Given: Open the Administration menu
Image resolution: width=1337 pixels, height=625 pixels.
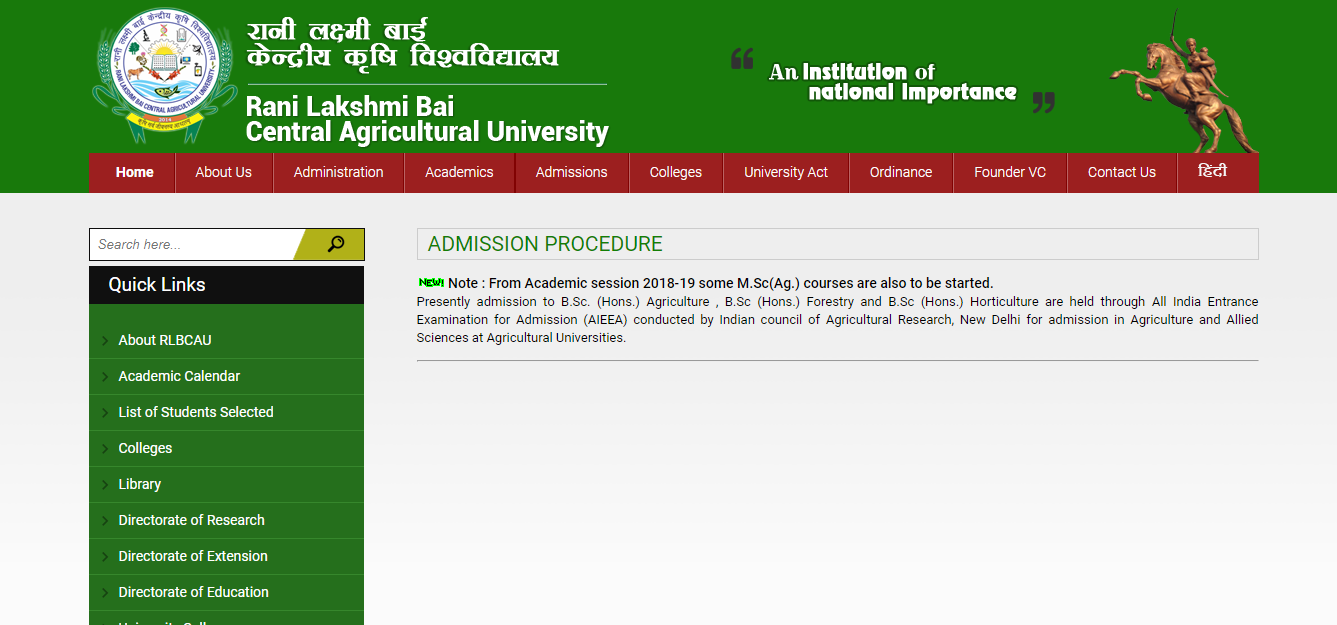Looking at the screenshot, I should 338,172.
